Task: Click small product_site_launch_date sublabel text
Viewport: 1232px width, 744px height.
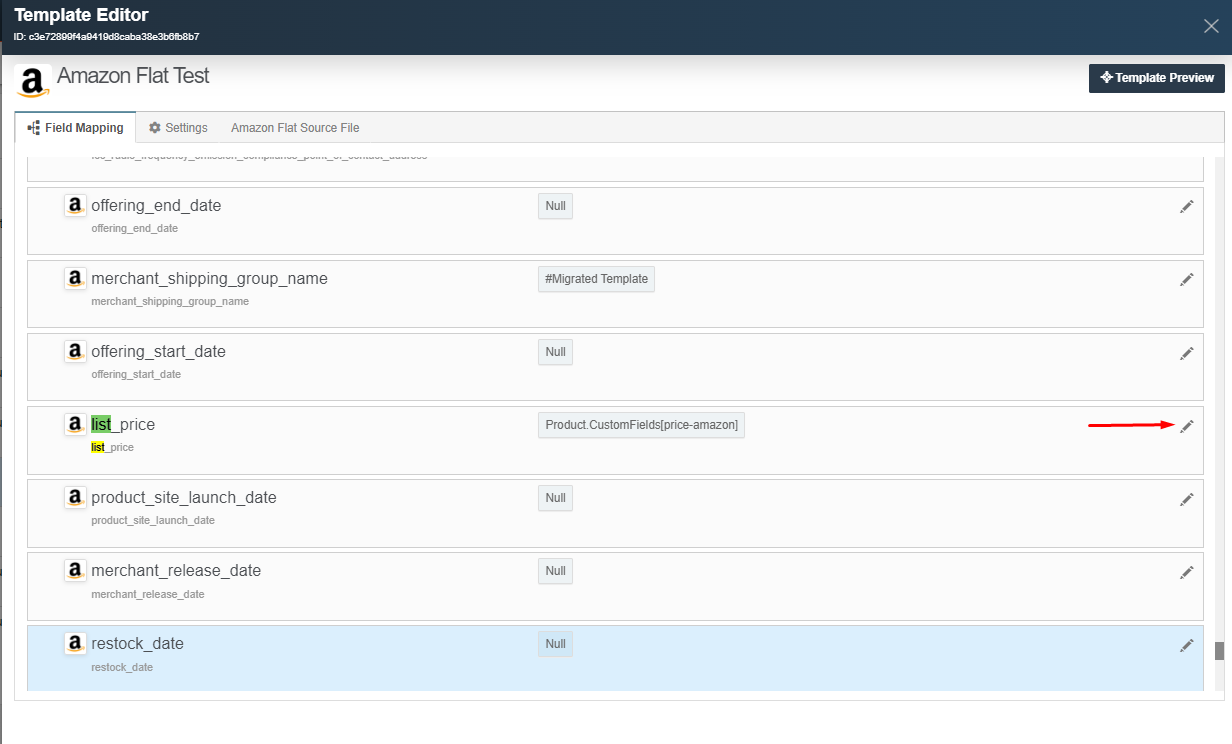Action: pyautogui.click(x=153, y=521)
